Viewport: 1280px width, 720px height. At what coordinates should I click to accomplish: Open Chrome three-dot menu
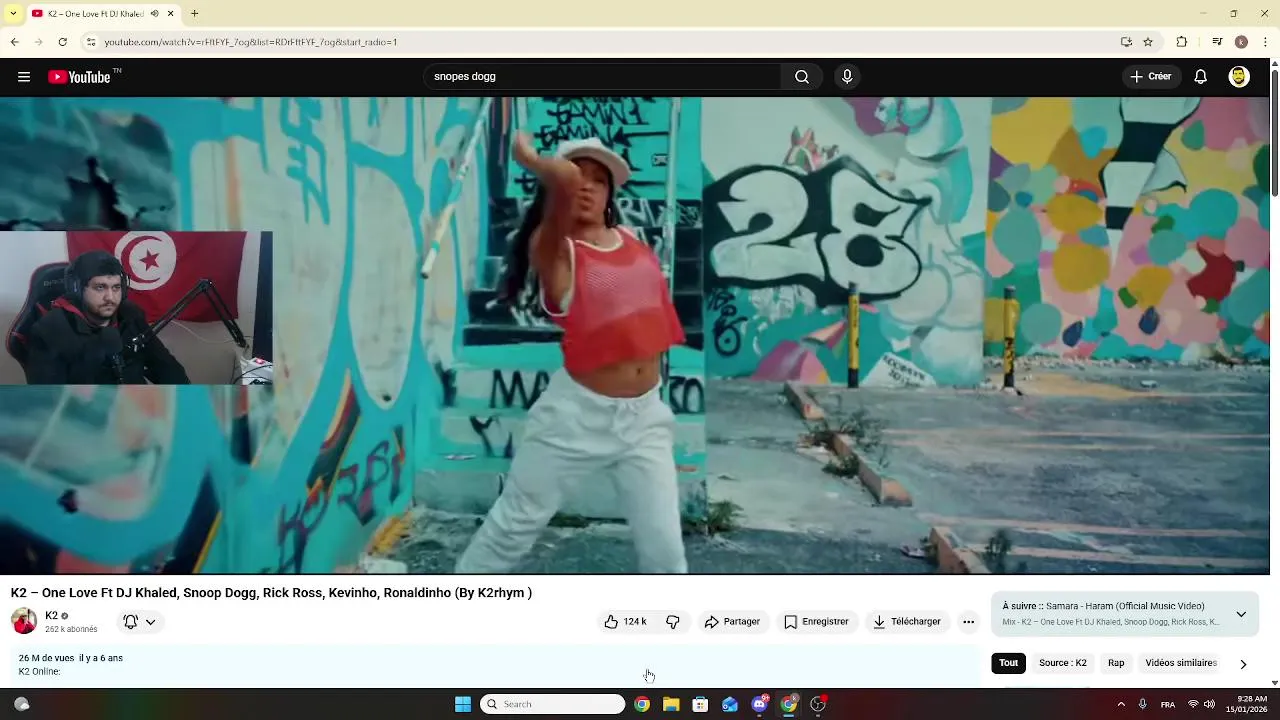(1266, 42)
